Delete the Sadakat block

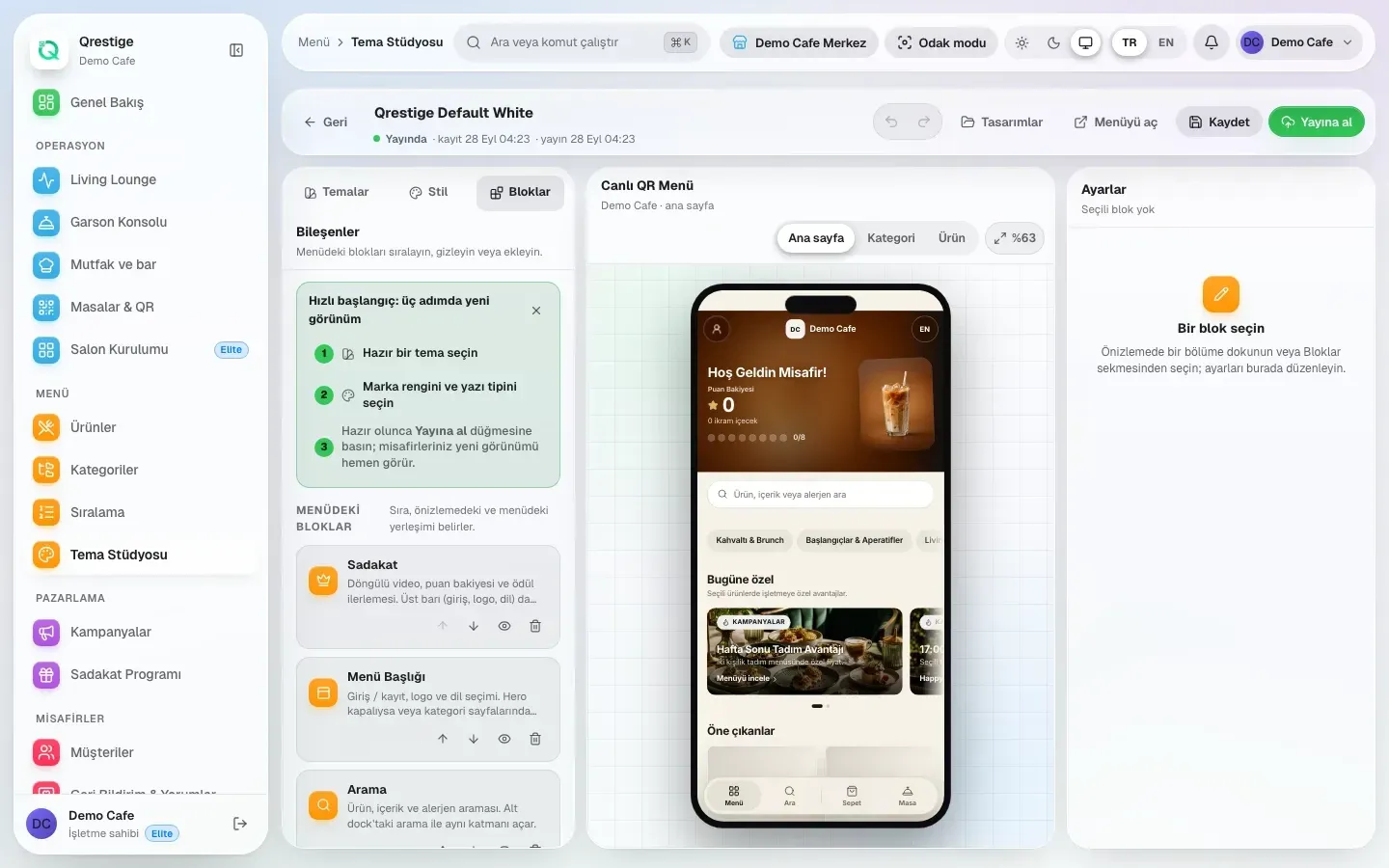tap(535, 626)
